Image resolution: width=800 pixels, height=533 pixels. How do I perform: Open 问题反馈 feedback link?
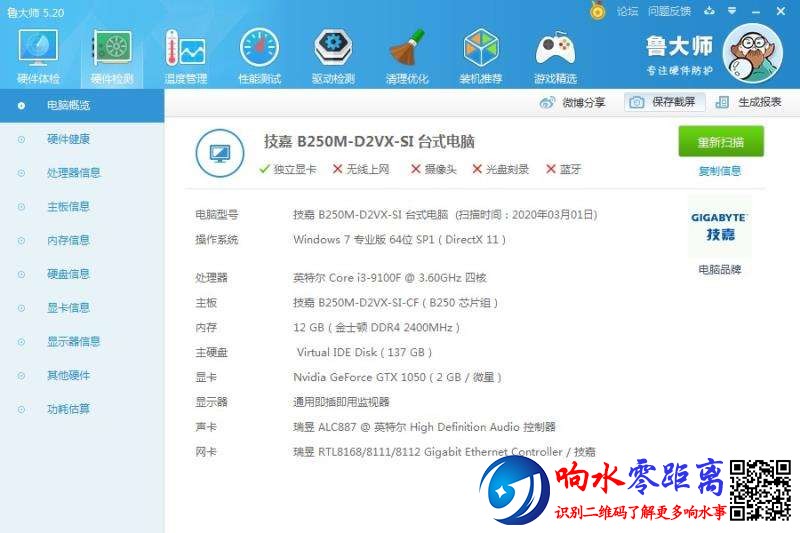[x=669, y=11]
